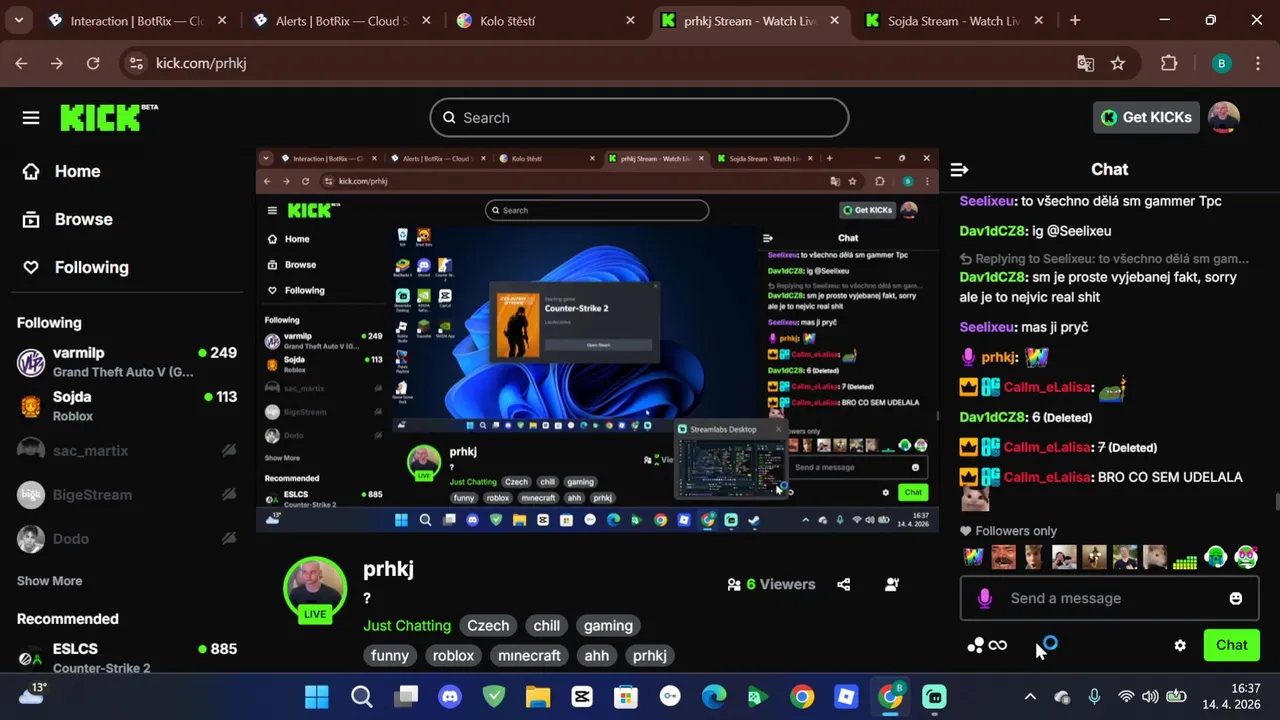Select the roblox tag
The width and height of the screenshot is (1280, 720).
453,656
